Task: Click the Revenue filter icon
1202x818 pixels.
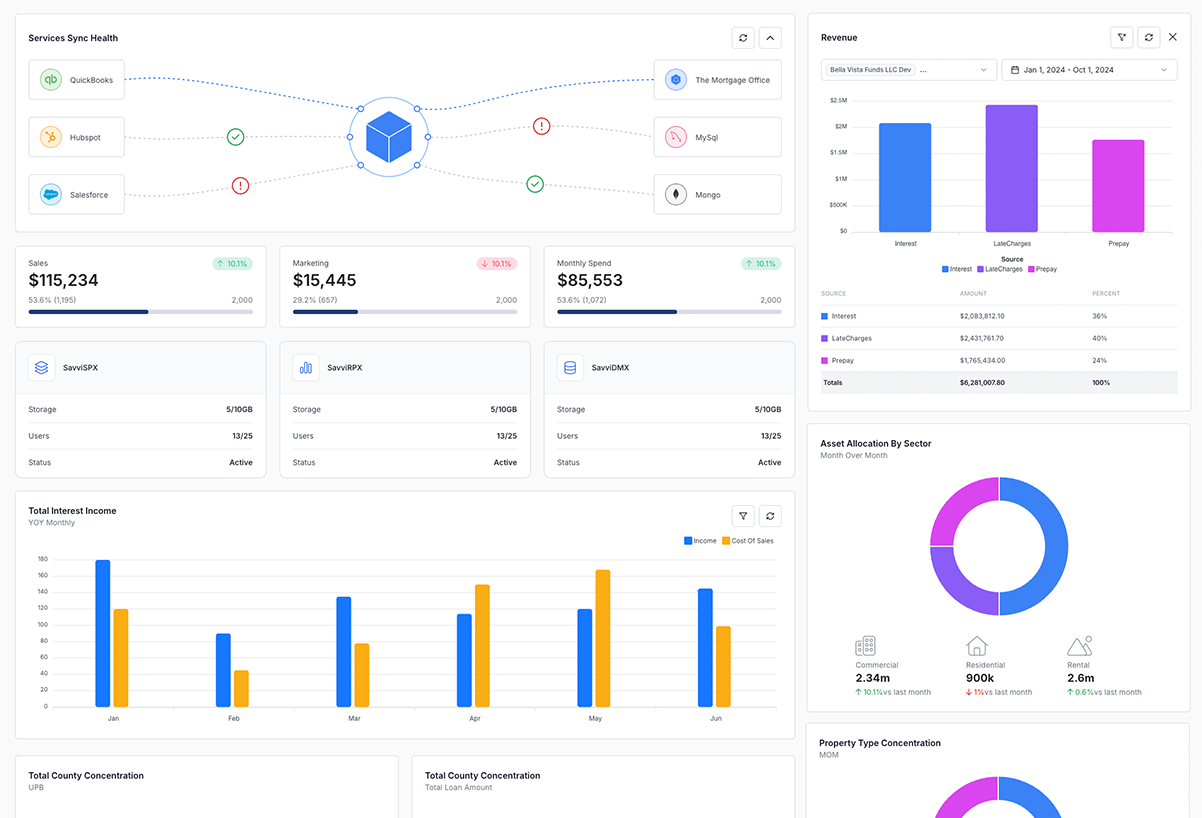Action: (1122, 37)
